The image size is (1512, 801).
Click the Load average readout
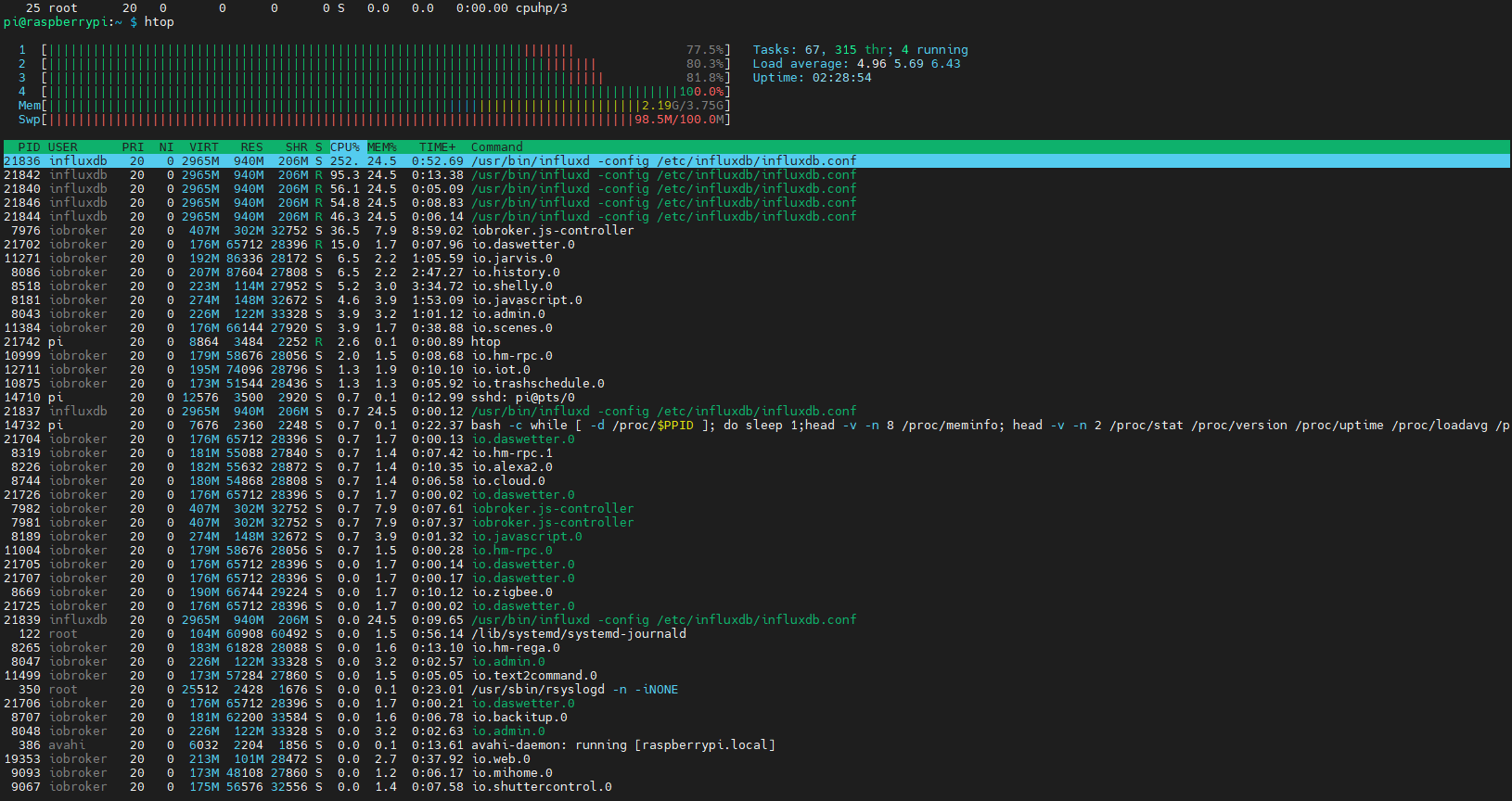(856, 64)
